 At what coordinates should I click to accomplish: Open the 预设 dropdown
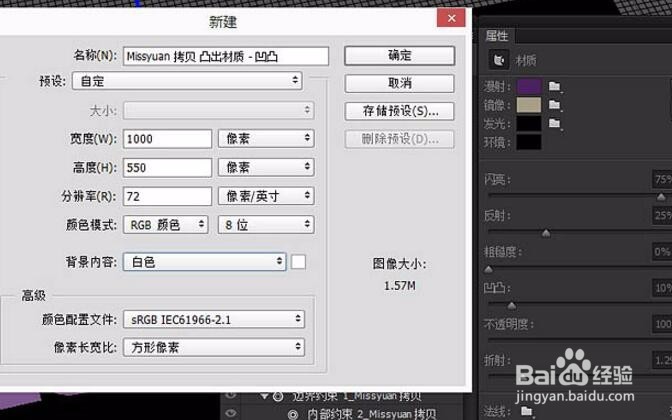[187, 81]
